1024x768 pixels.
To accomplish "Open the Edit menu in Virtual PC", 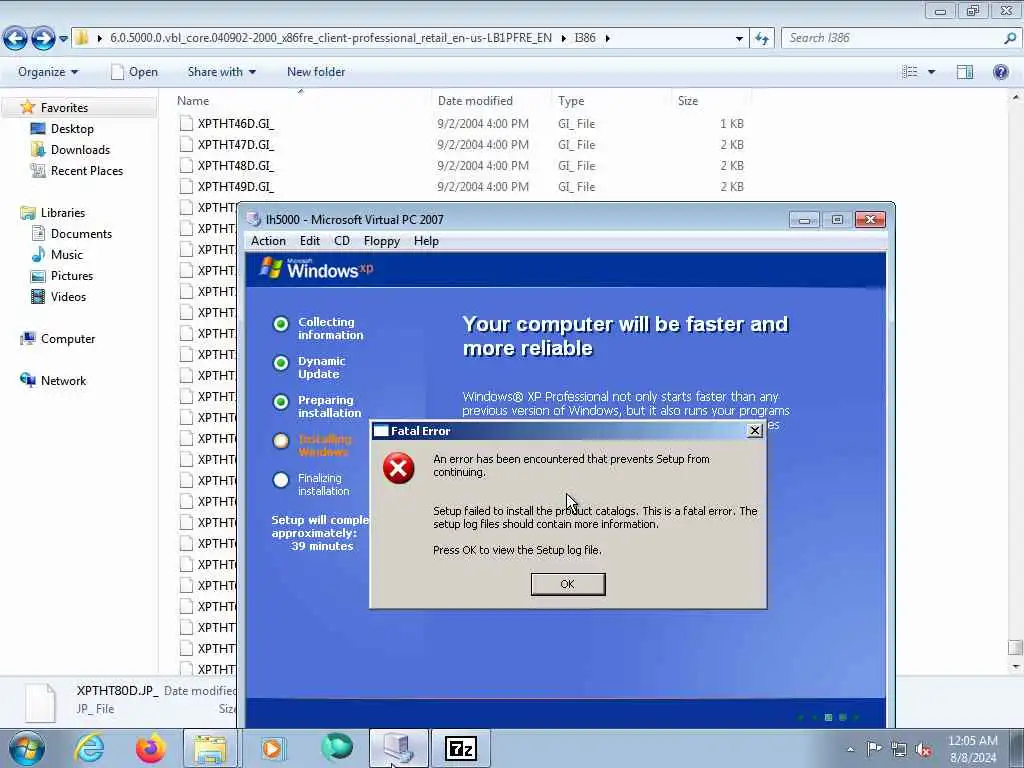I will (x=310, y=241).
